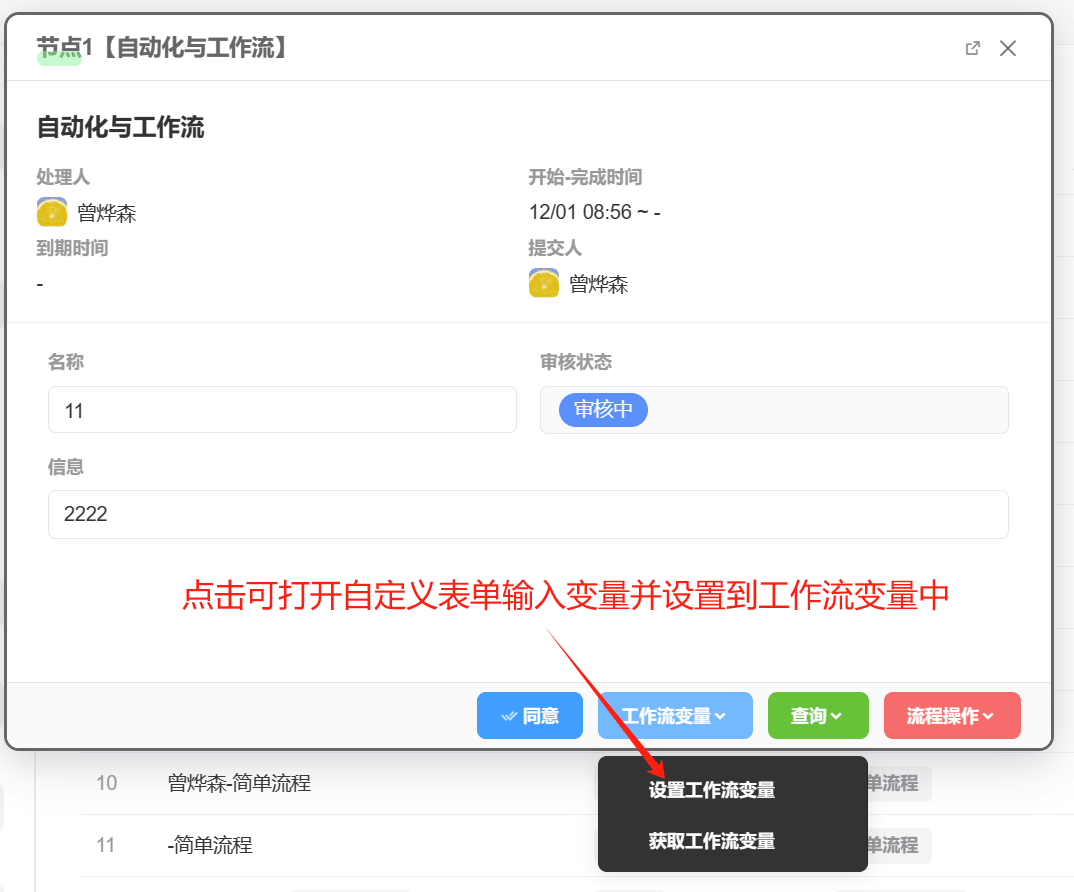Click the 简单流程 tag in row 11
Viewport: 1074px width, 892px height.
tap(895, 845)
